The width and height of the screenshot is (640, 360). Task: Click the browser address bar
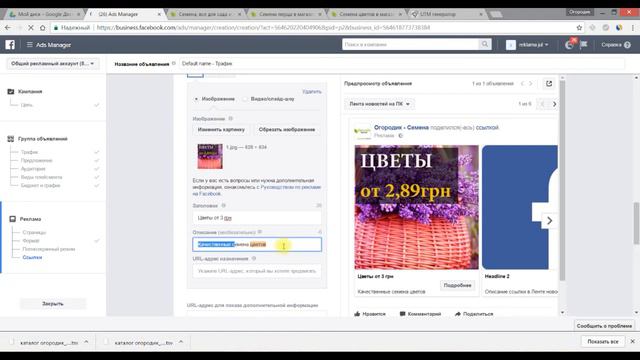(x=312, y=28)
